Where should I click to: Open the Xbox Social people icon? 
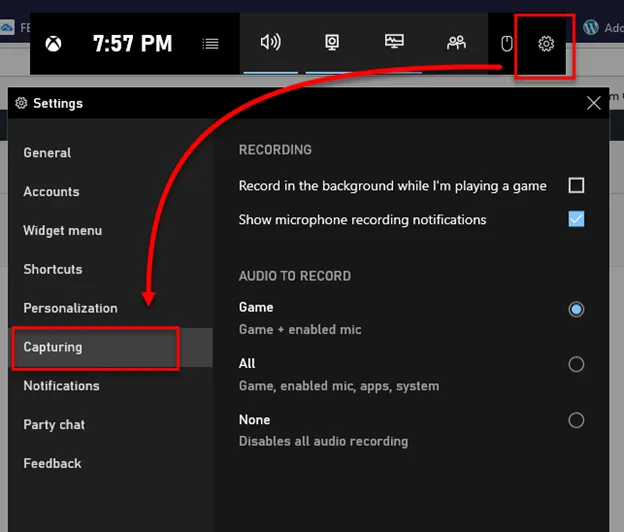click(x=456, y=42)
